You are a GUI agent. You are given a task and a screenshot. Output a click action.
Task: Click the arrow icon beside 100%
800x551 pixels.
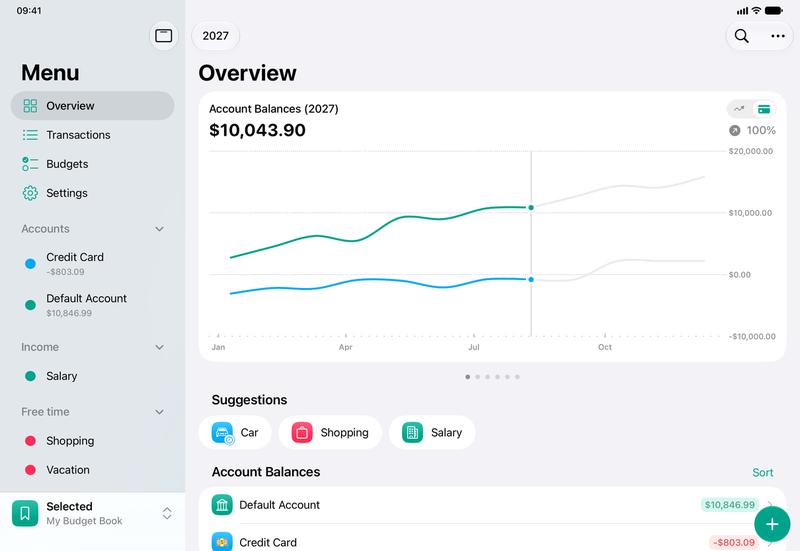pyautogui.click(x=734, y=131)
